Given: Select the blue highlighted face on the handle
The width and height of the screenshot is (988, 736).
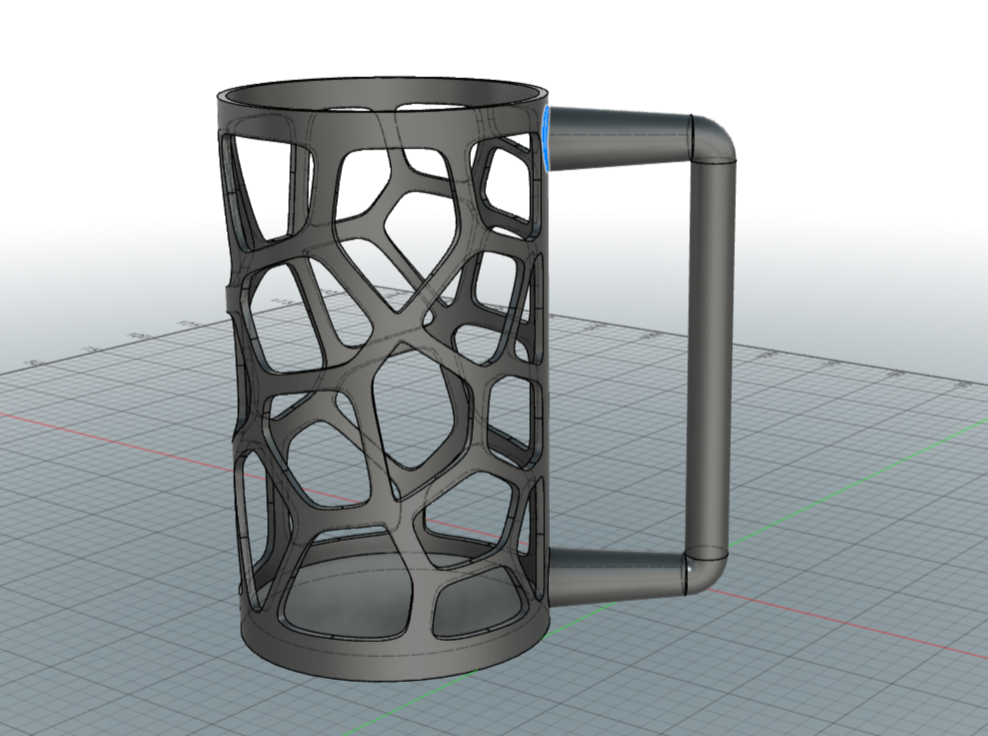Looking at the screenshot, I should click(547, 138).
